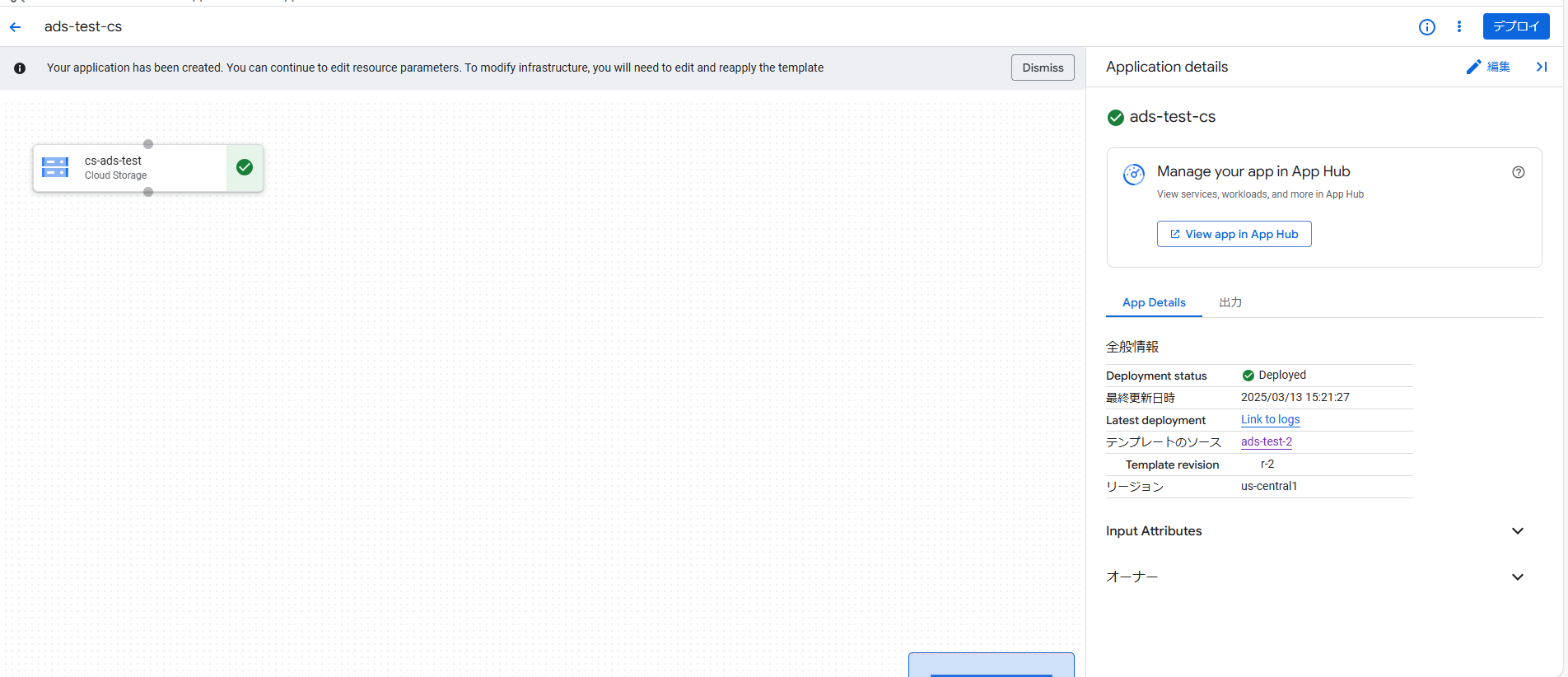Click the green checkmark on cs-ads-test node
Screen dimensions: 1568x677
pos(245,167)
